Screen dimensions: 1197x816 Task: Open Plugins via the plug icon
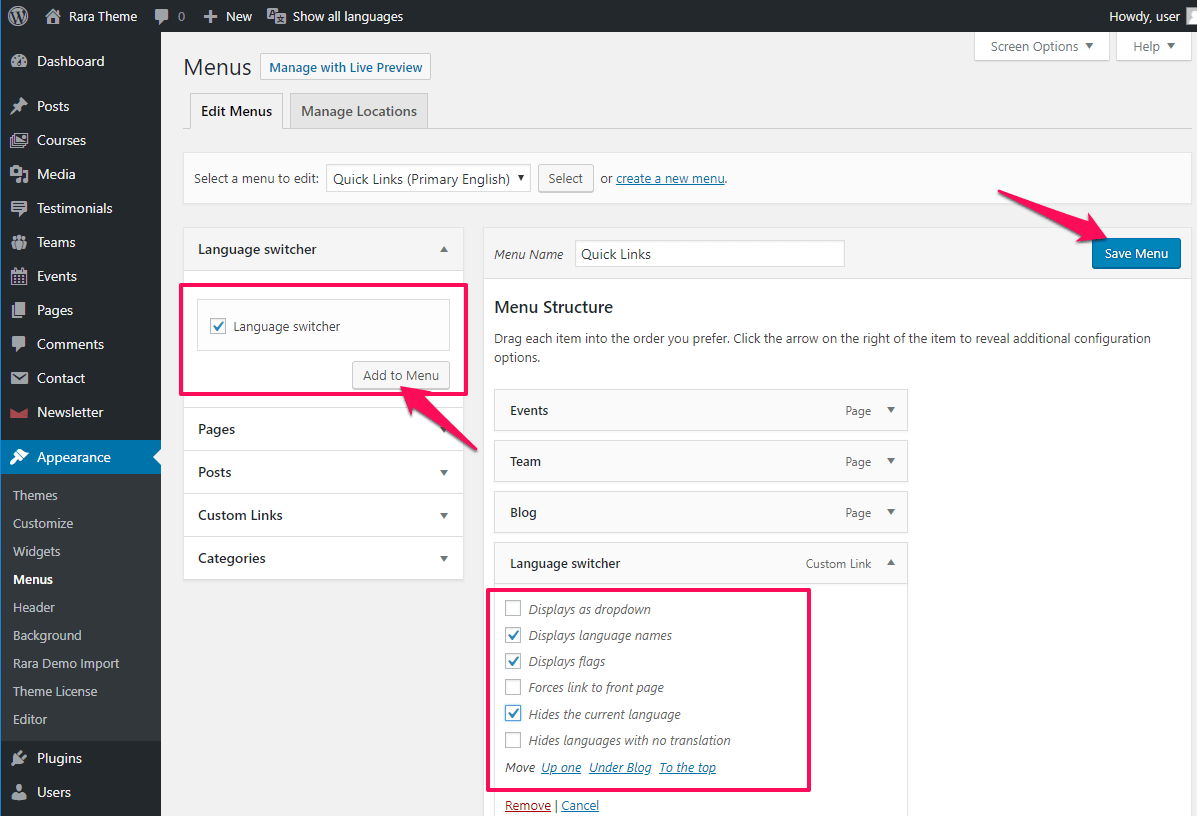click(x=19, y=758)
